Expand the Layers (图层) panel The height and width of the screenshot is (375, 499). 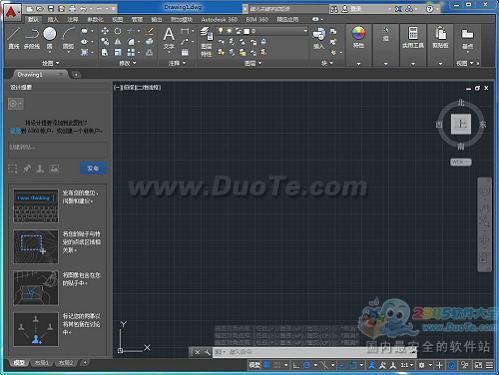(x=253, y=63)
